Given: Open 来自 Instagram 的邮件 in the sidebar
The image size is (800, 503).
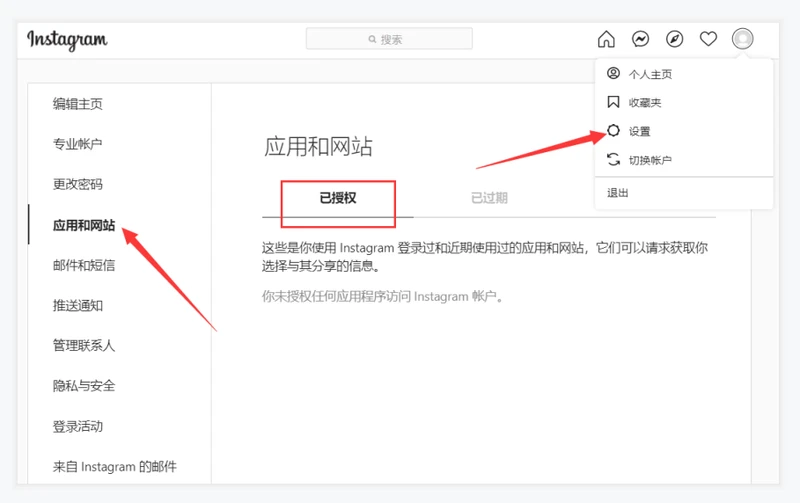Looking at the screenshot, I should 115,466.
